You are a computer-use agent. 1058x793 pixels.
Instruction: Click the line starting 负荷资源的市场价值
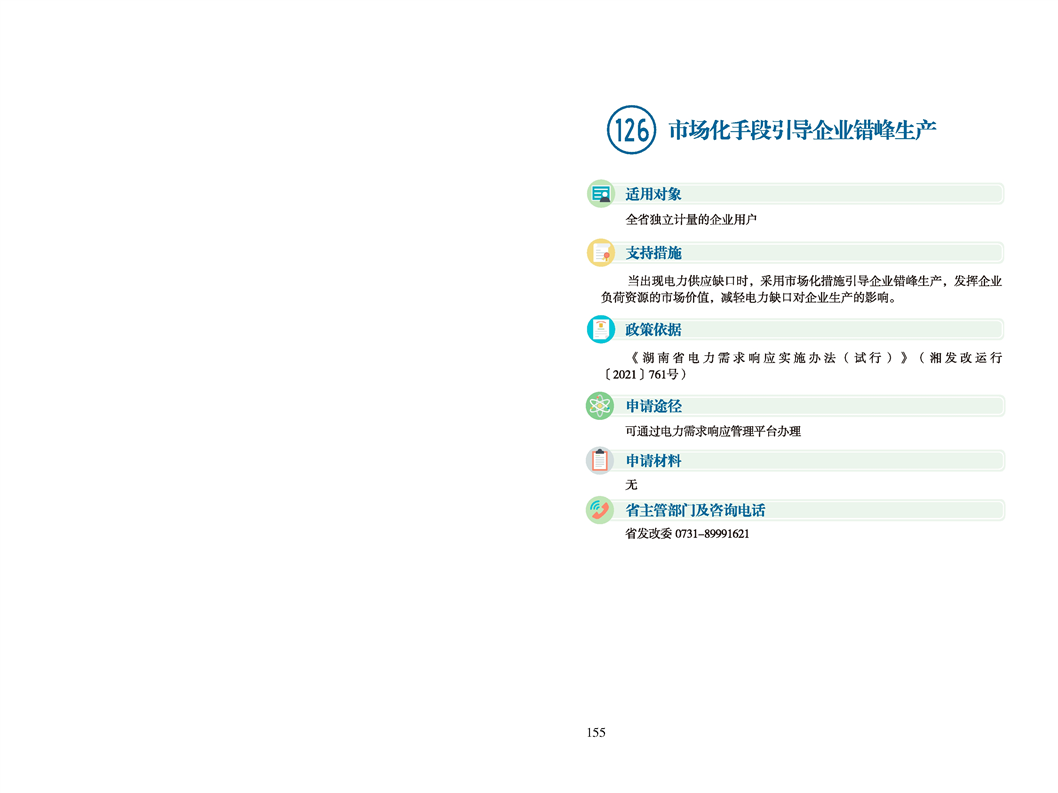(749, 298)
